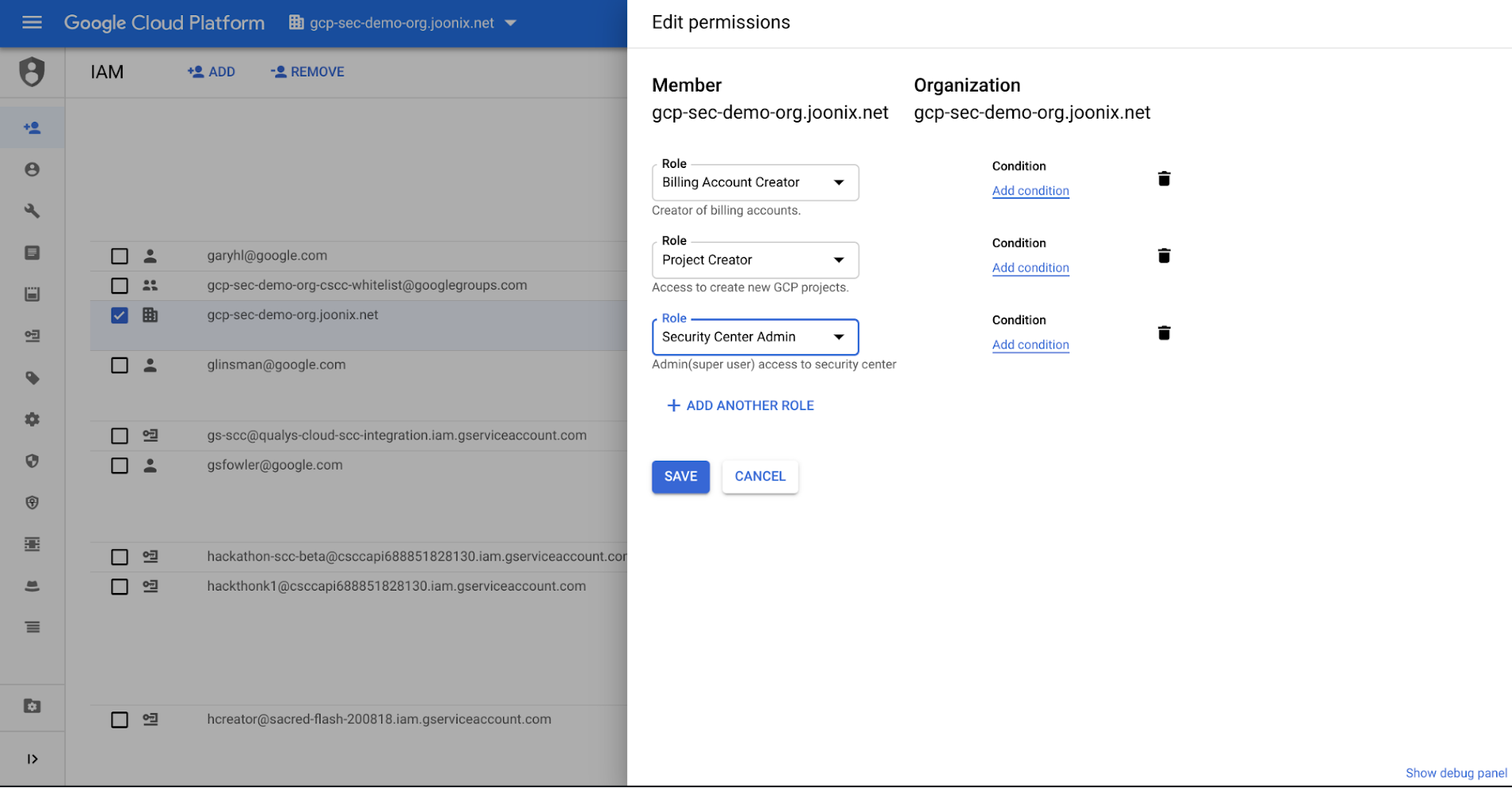Cancel editing permissions
The height and width of the screenshot is (788, 1512).
pos(760,476)
